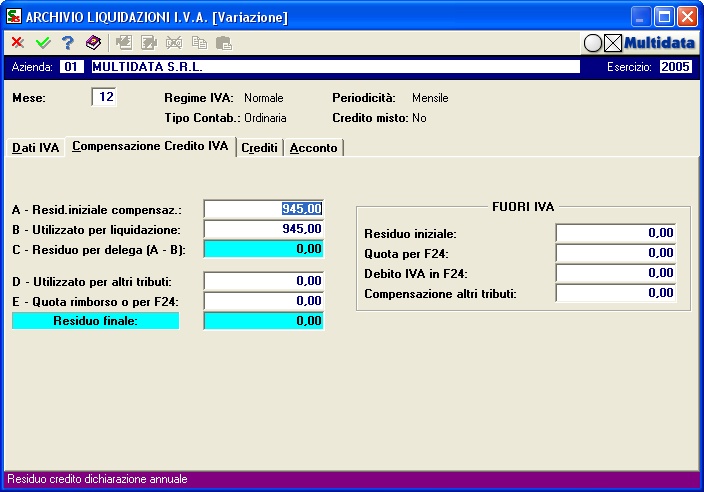Click the greyed copy documents icon
The width and height of the screenshot is (704, 492).
199,43
